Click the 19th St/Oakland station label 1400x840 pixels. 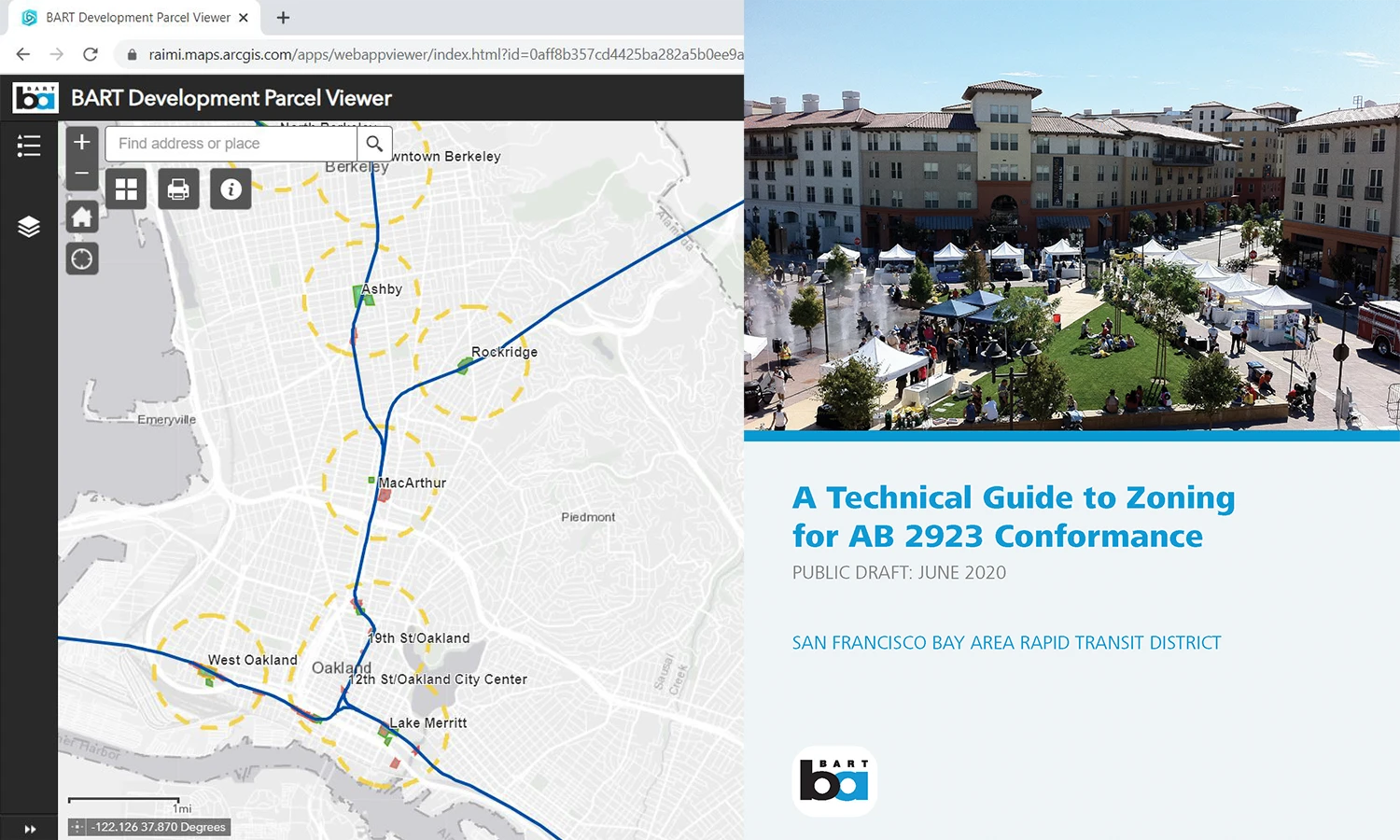pos(420,638)
